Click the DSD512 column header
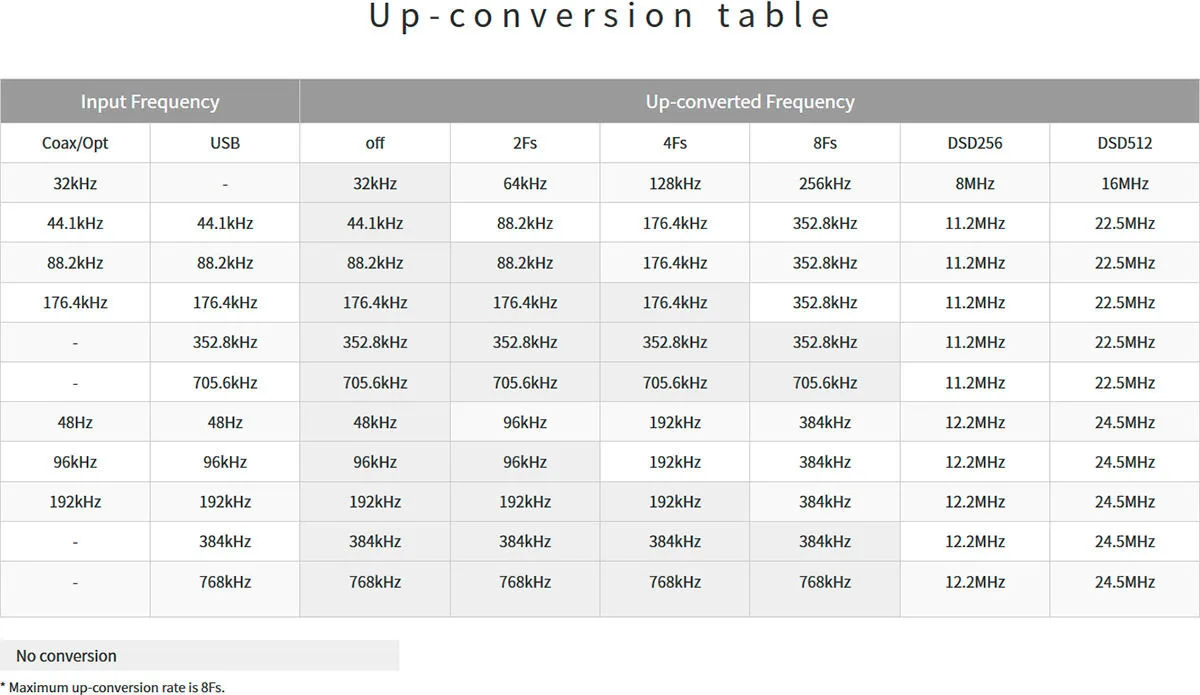This screenshot has width=1200, height=695. pos(1125,143)
